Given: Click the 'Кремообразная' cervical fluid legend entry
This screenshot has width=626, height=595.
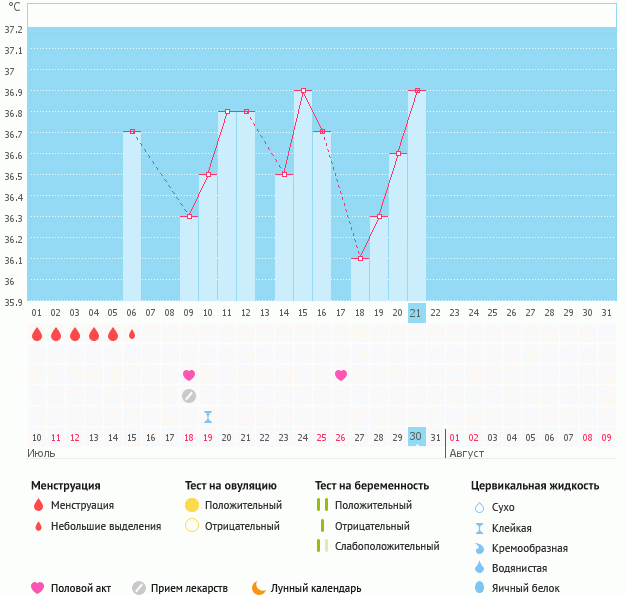Looking at the screenshot, I should [x=531, y=548].
